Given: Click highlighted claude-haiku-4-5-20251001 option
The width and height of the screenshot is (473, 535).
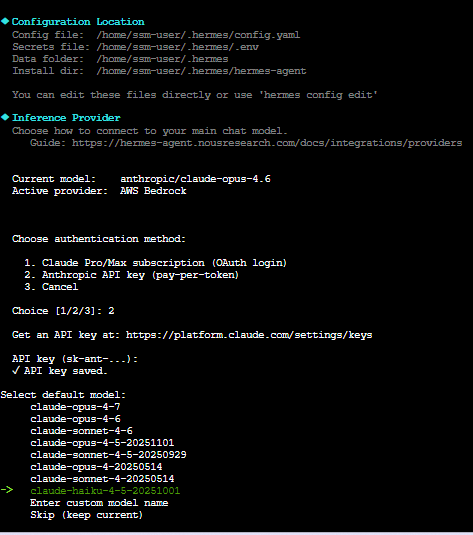Looking at the screenshot, I should click(x=105, y=490).
